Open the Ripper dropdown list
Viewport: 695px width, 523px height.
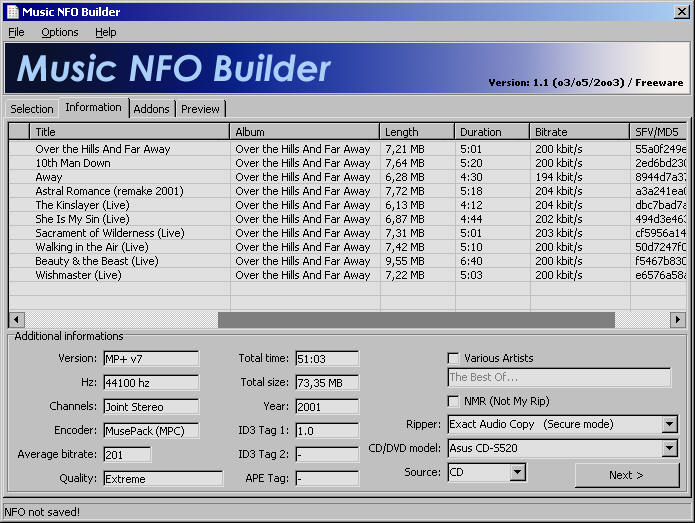click(x=669, y=424)
